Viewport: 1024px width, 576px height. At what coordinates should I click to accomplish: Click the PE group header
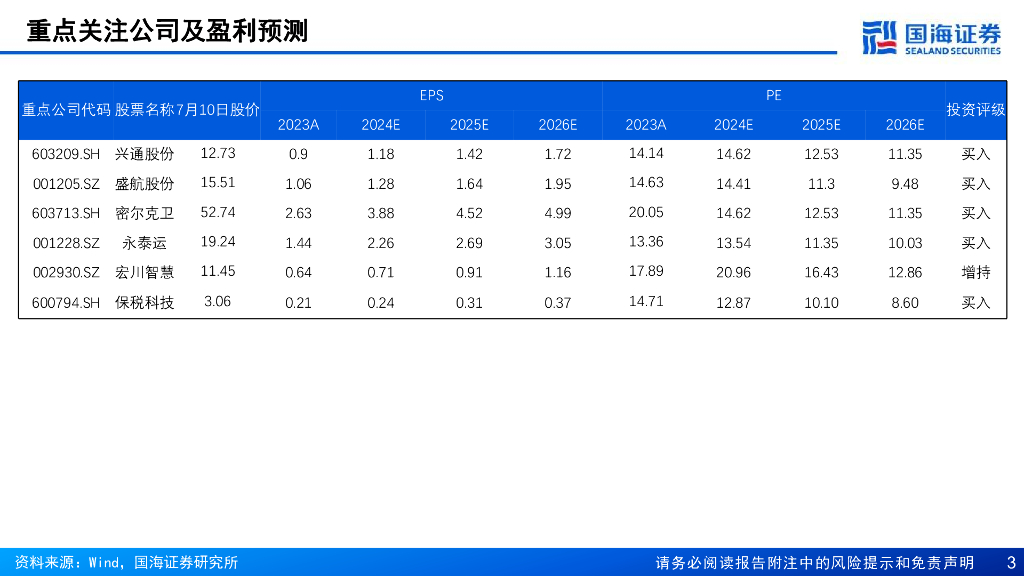773,95
